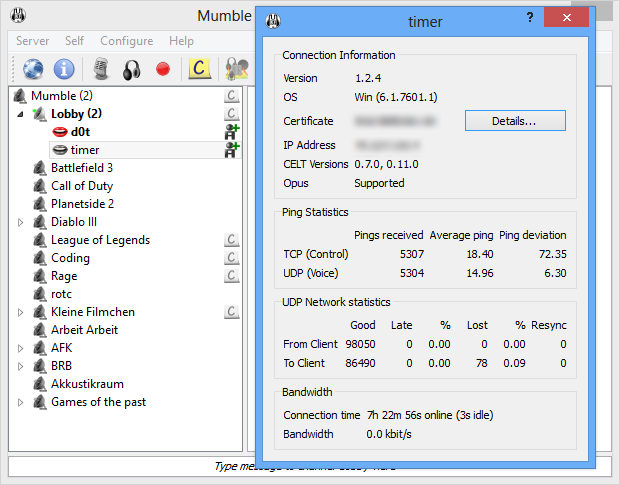This screenshot has width=620, height=485.
Task: Open the Configure menu
Action: [x=127, y=41]
